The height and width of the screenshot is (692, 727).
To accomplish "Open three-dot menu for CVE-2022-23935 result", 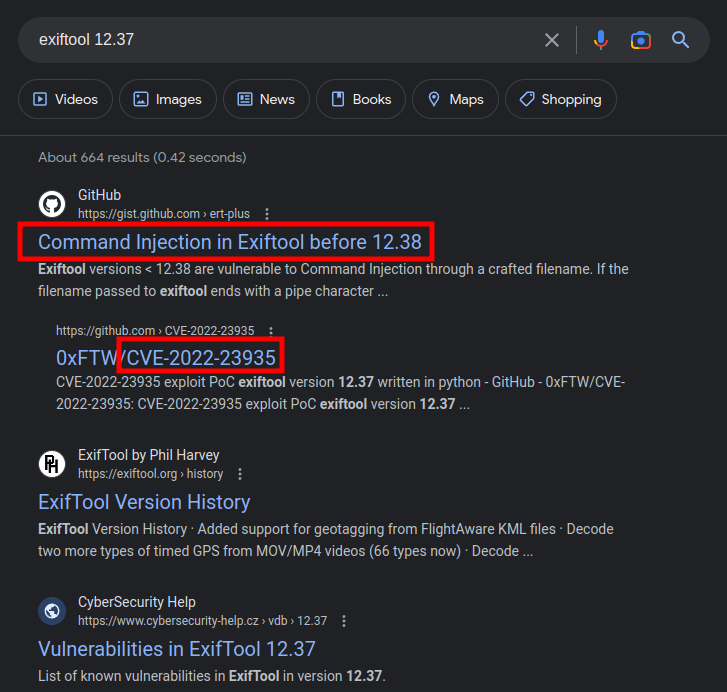I will click(271, 331).
